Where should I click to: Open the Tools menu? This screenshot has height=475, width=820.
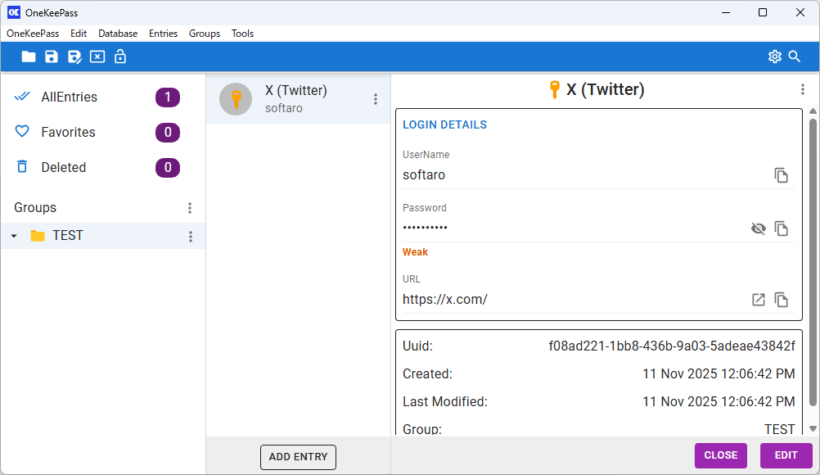pyautogui.click(x=242, y=33)
